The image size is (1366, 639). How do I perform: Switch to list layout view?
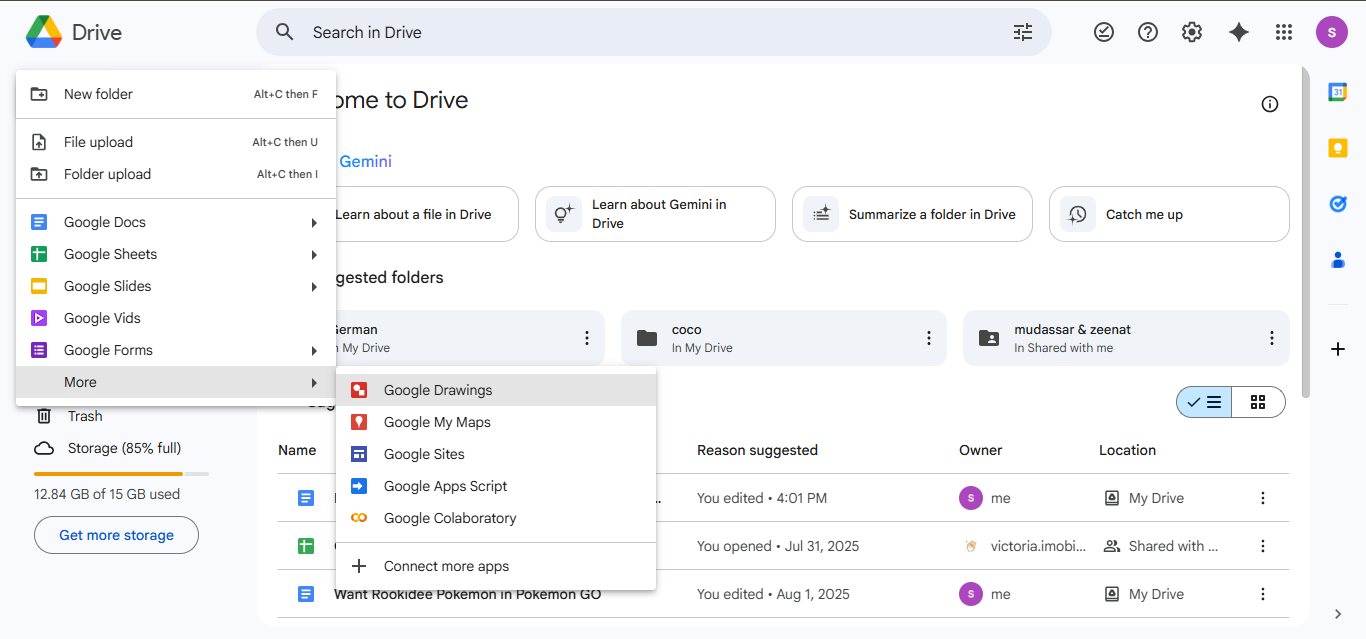(1205, 402)
